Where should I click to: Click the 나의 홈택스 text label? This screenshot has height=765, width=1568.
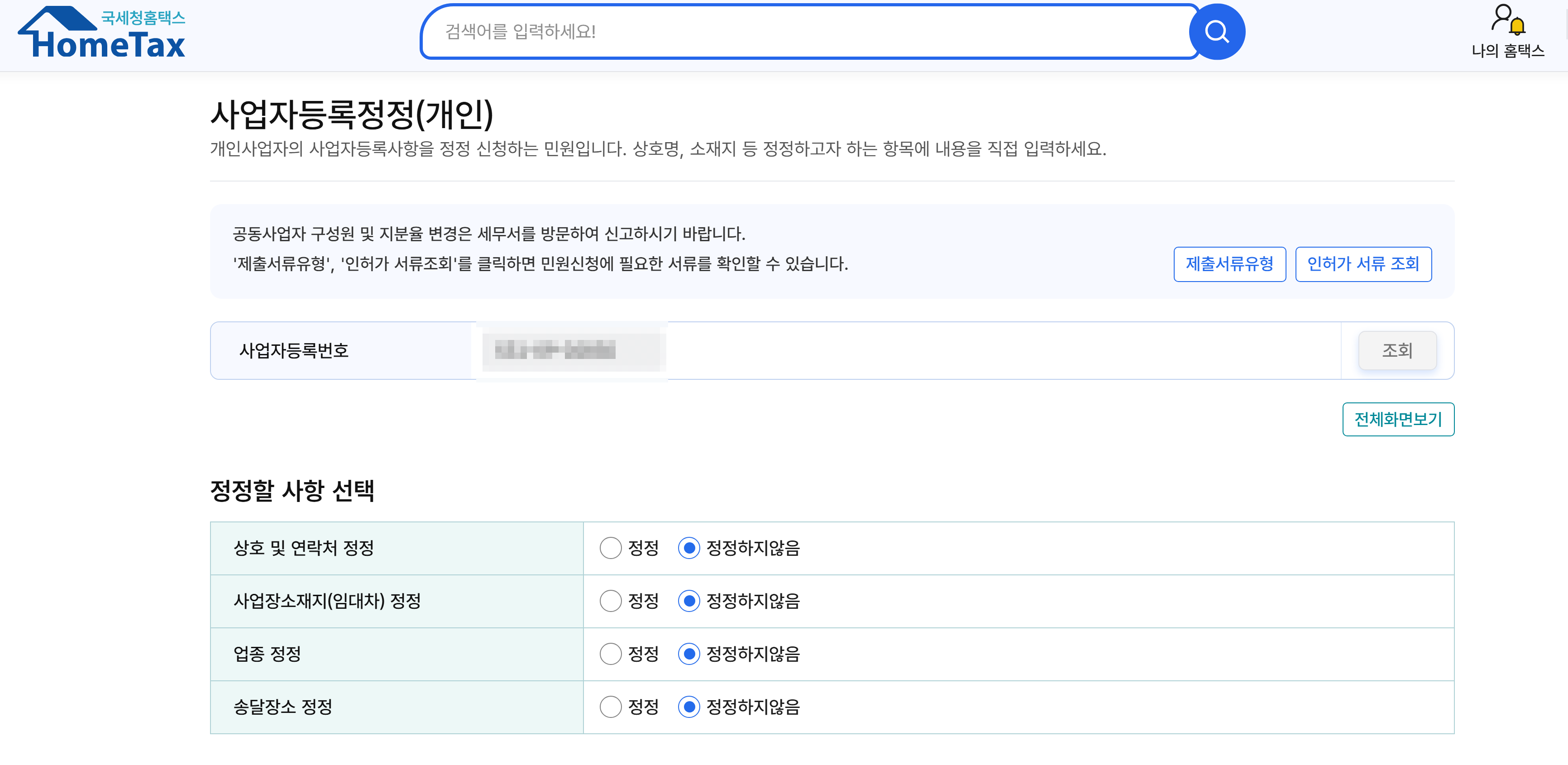[x=1507, y=51]
